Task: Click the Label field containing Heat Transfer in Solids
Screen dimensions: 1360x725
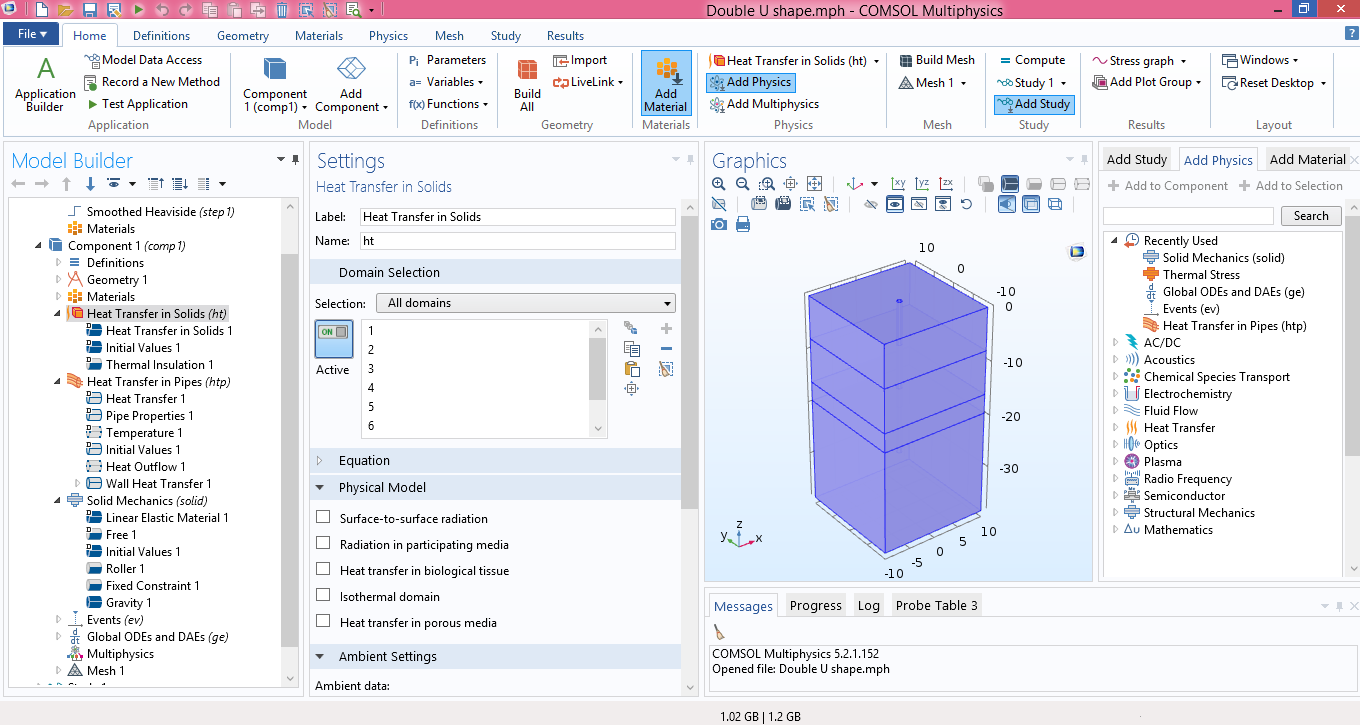Action: point(517,217)
